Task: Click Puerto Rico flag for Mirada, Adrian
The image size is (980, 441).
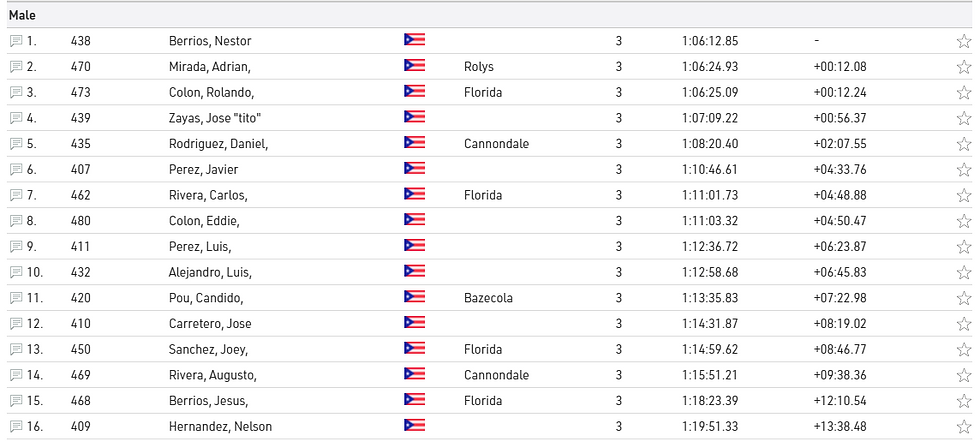Action: (414, 67)
